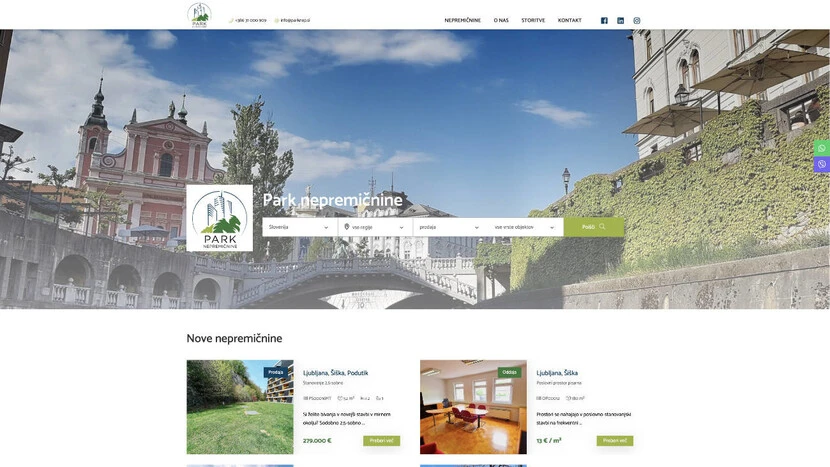Click the Oddaja badge on office photo
830x467 pixels.
(x=509, y=372)
